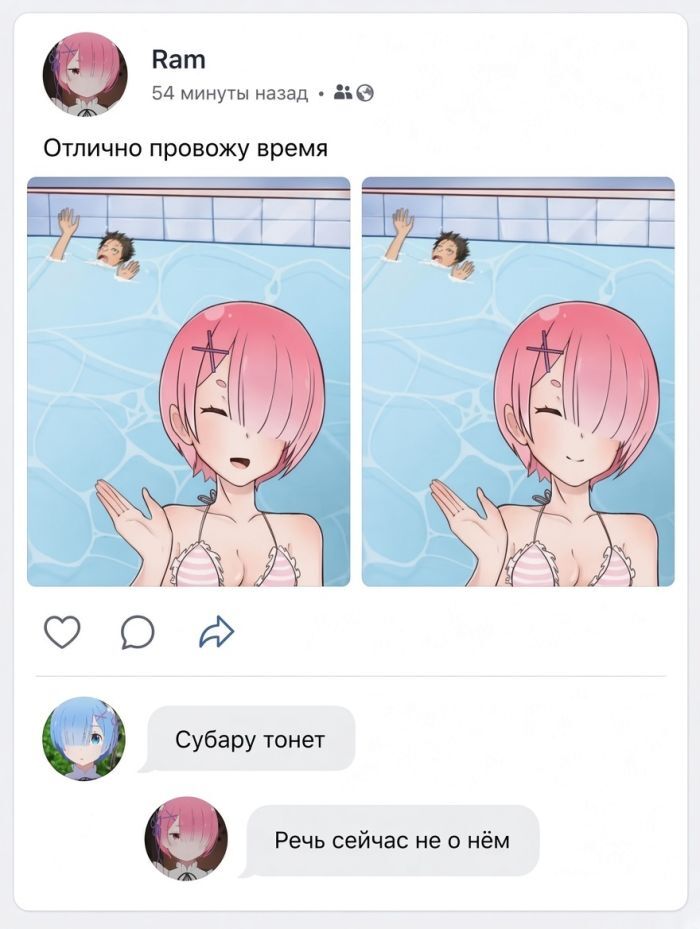Open the left pool photo with open-mouth smile

[x=188, y=382]
